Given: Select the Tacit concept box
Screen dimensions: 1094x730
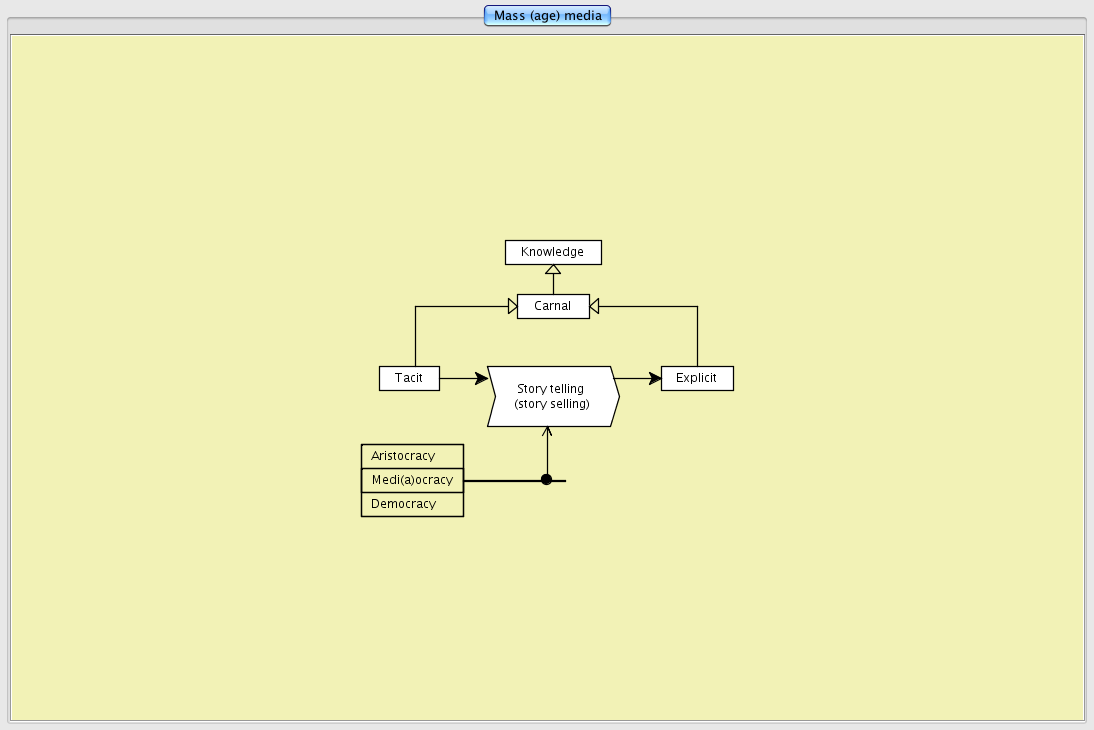Looking at the screenshot, I should [409, 378].
